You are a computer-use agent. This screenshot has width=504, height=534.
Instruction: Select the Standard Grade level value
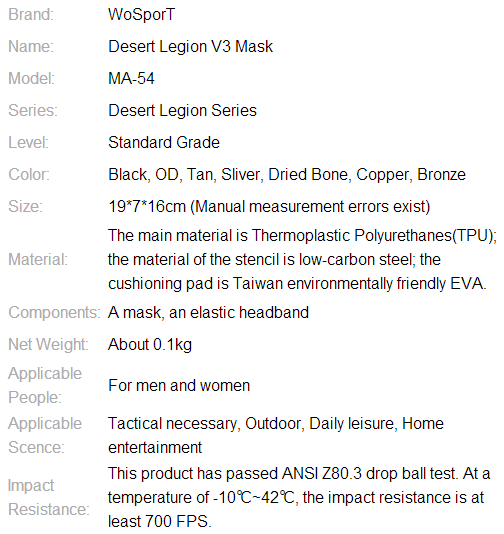point(164,142)
